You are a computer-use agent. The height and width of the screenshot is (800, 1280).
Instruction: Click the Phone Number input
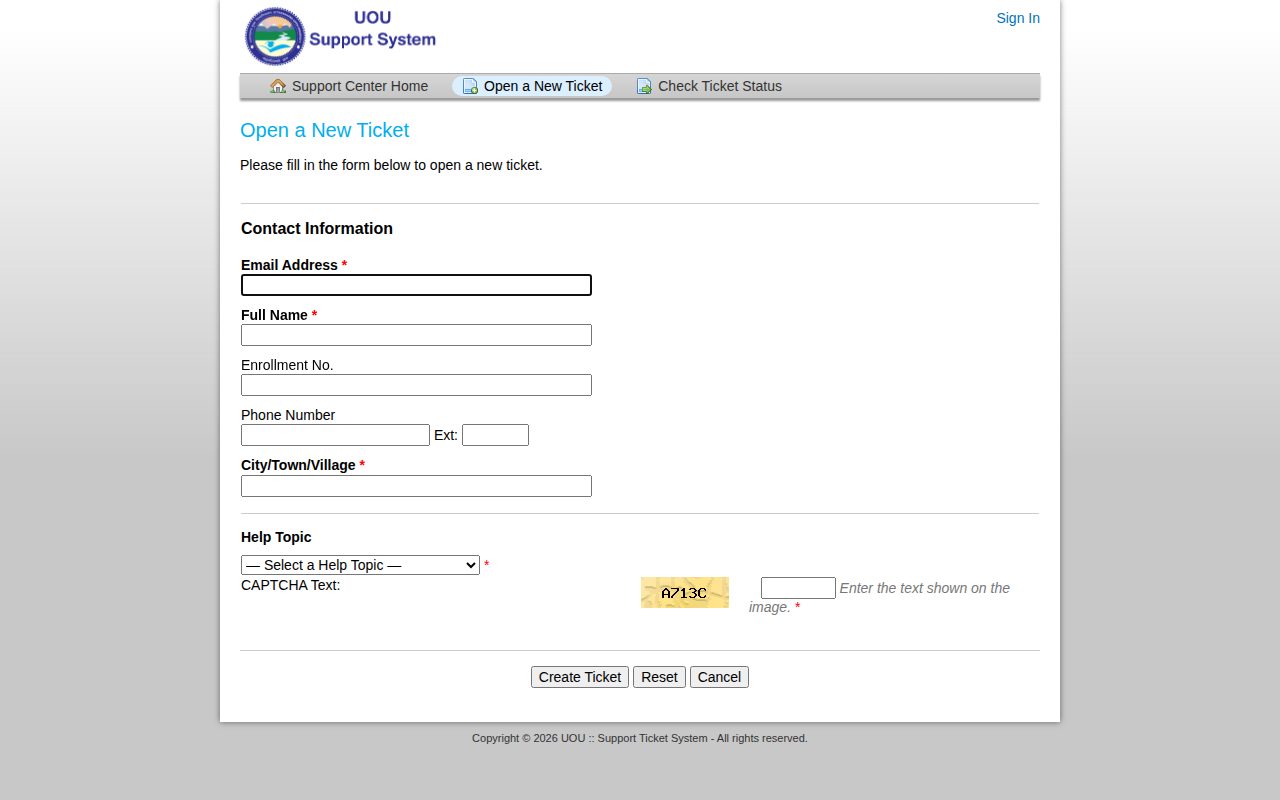click(335, 435)
